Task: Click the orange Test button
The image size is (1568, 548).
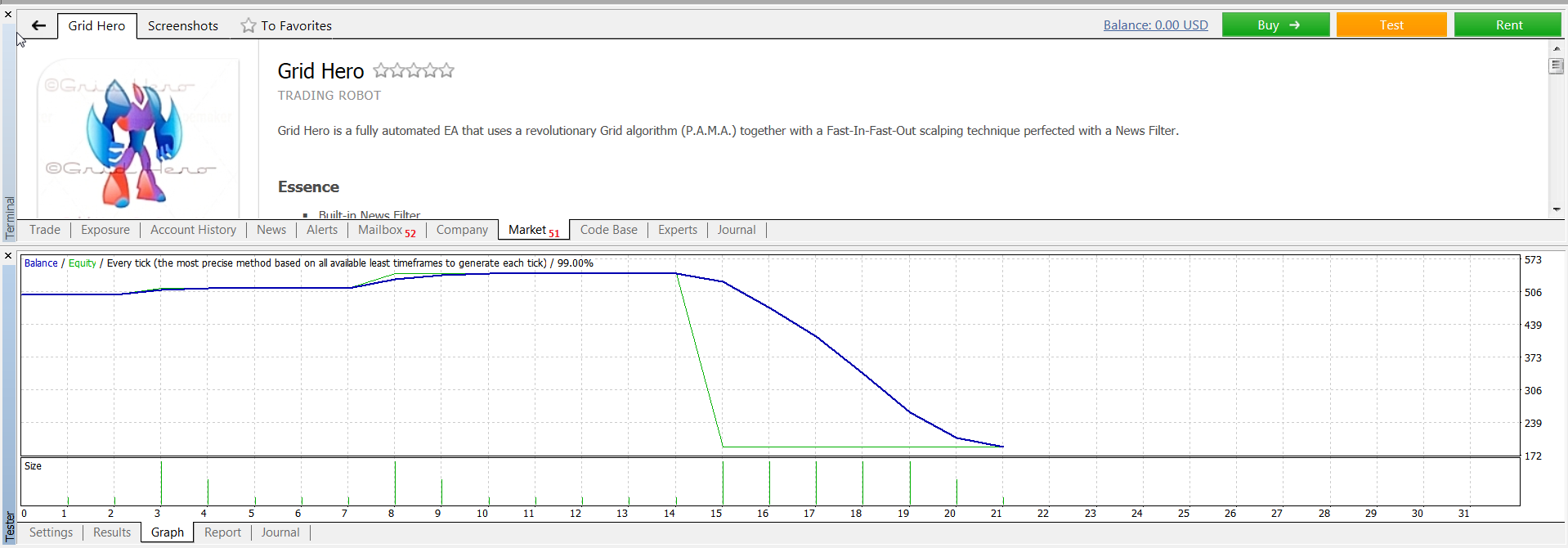Action: [1391, 25]
